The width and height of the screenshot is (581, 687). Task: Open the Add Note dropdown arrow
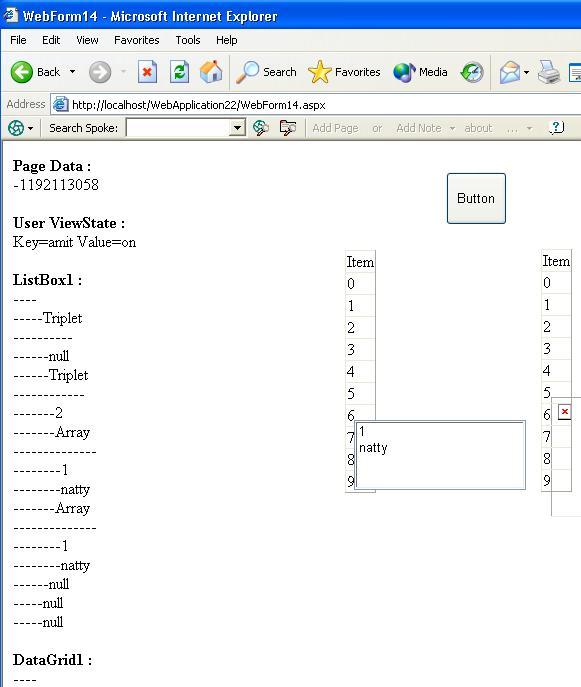click(453, 128)
